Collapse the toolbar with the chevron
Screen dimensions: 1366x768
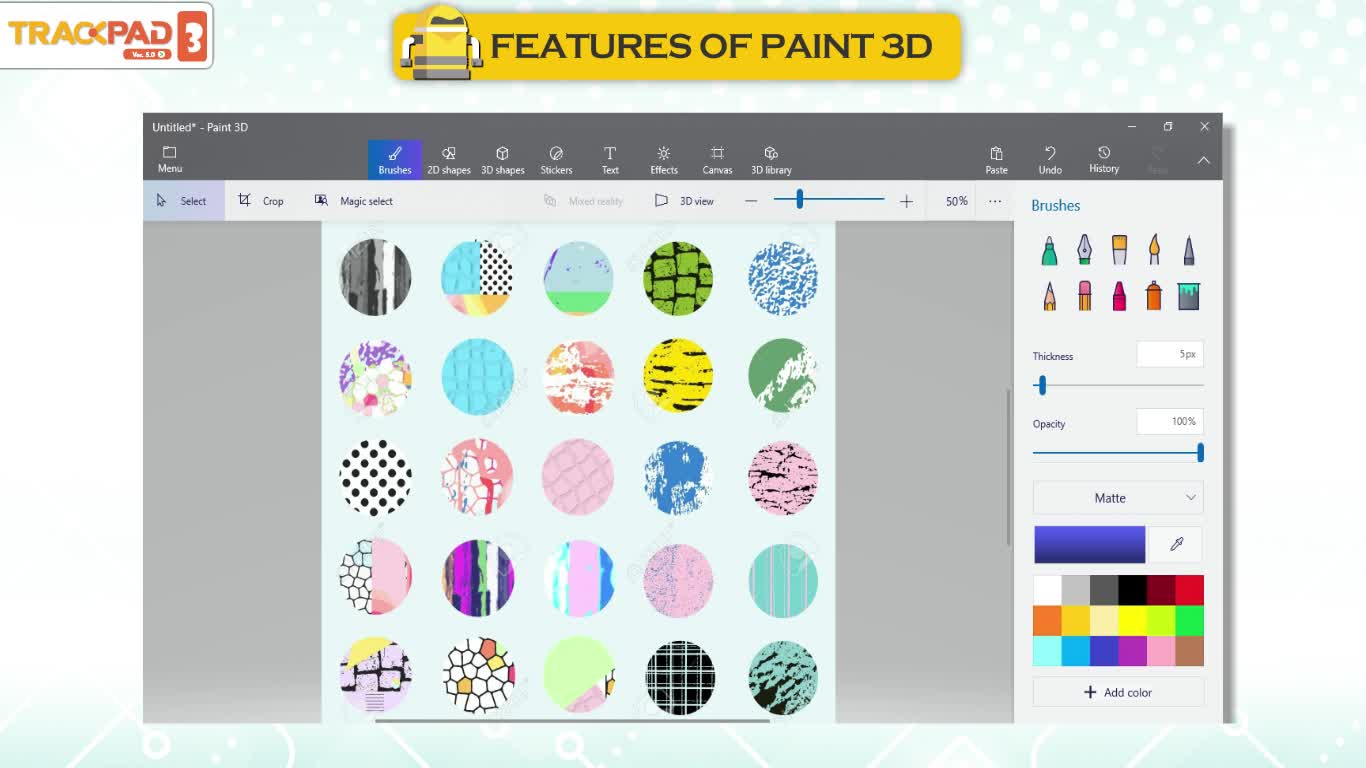coord(1204,160)
